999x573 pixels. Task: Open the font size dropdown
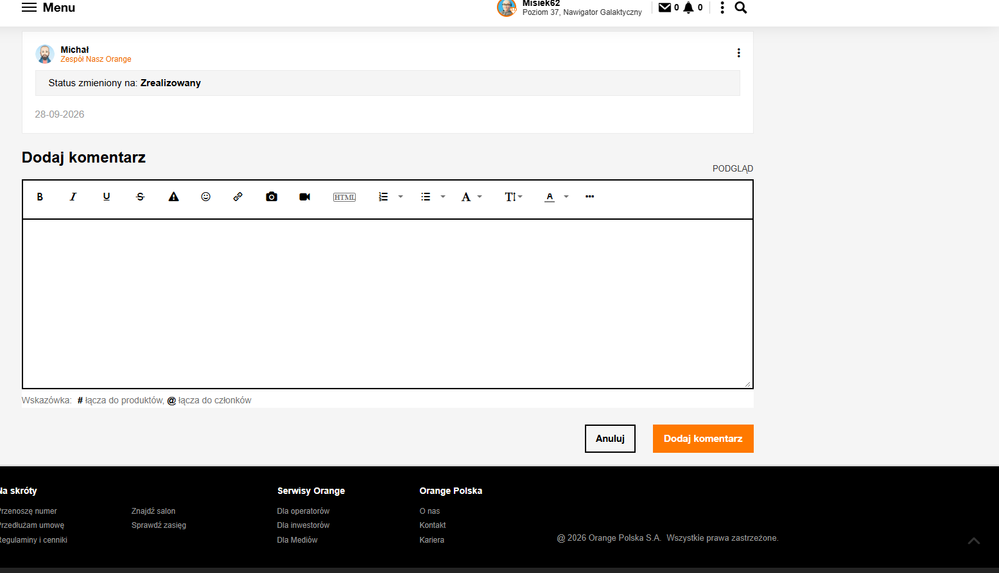(514, 197)
